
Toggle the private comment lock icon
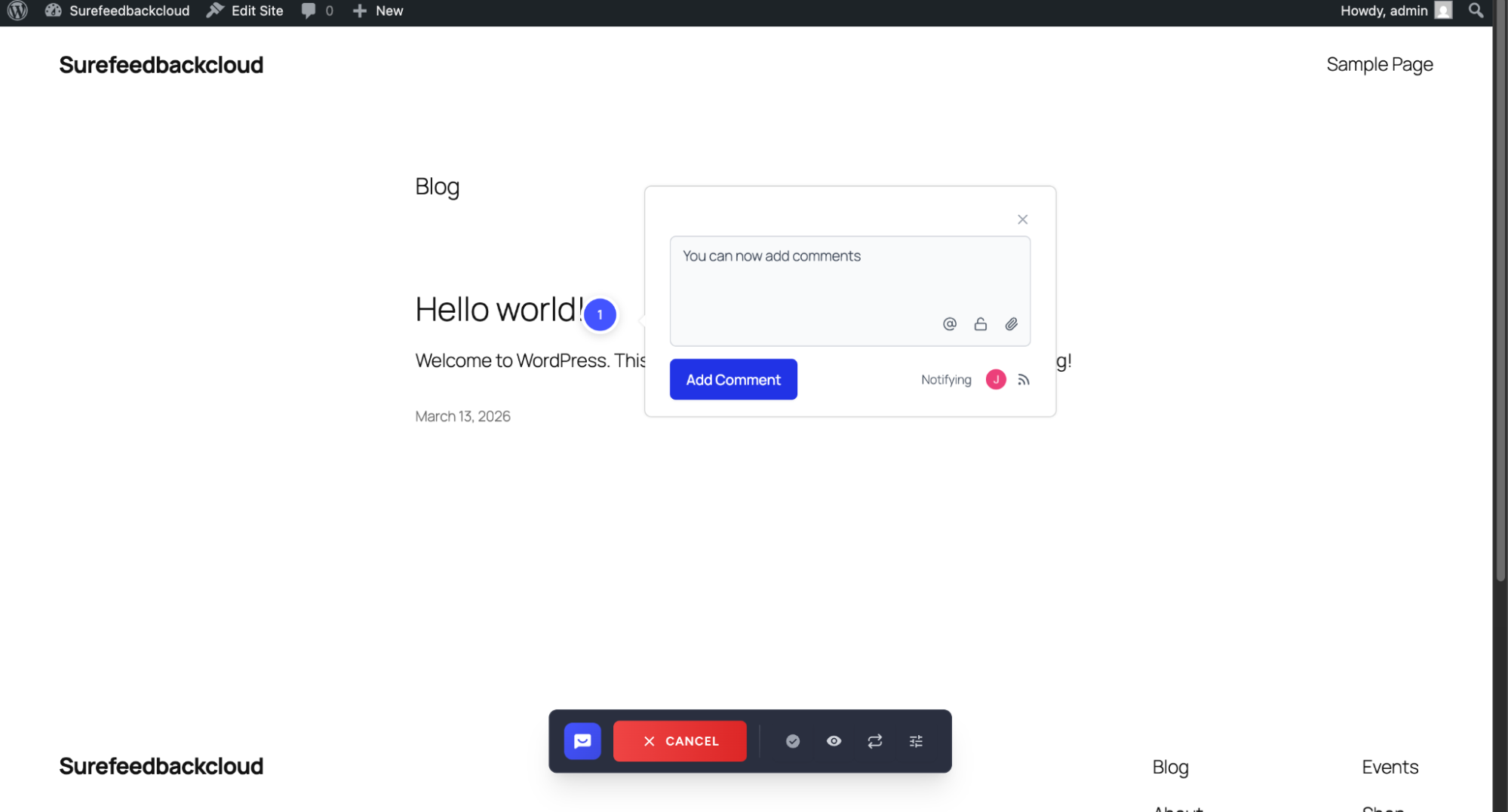tap(980, 324)
